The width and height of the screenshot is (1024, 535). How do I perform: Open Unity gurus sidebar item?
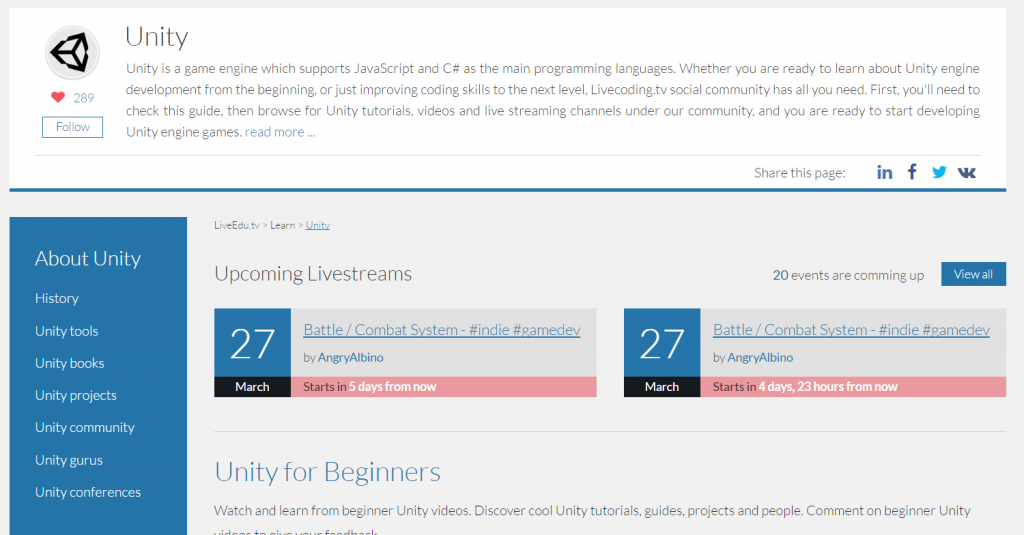coord(69,460)
